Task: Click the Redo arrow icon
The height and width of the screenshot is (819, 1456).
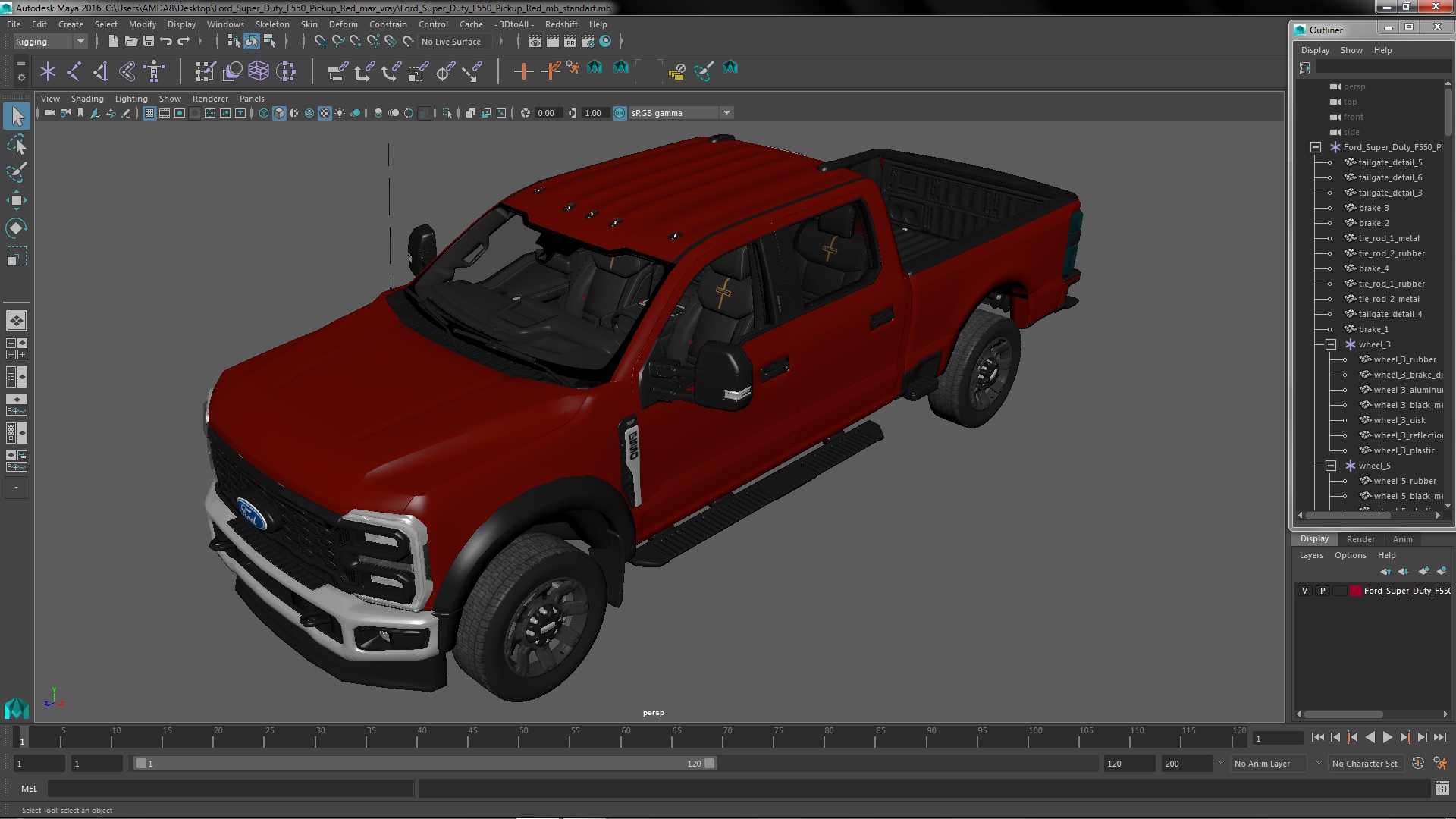Action: [x=183, y=42]
